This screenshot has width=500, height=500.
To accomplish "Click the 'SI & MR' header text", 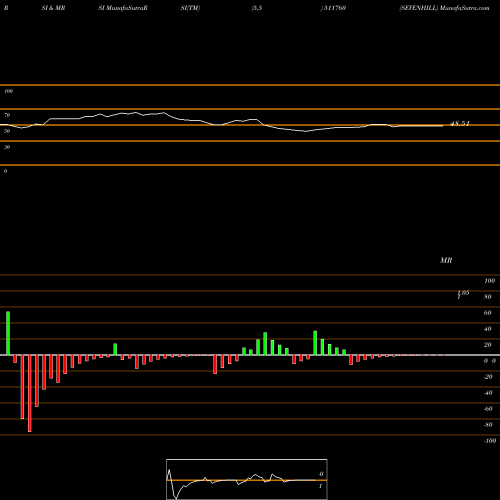I will tap(53, 8).
